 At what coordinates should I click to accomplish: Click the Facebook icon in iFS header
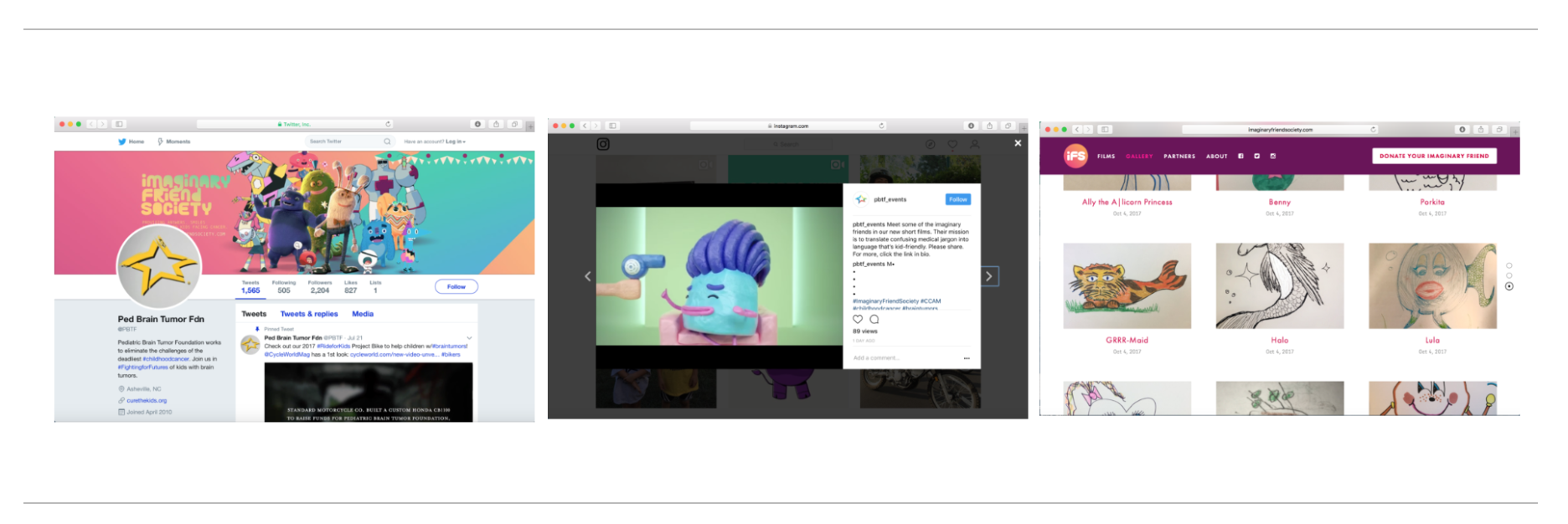click(x=1240, y=156)
